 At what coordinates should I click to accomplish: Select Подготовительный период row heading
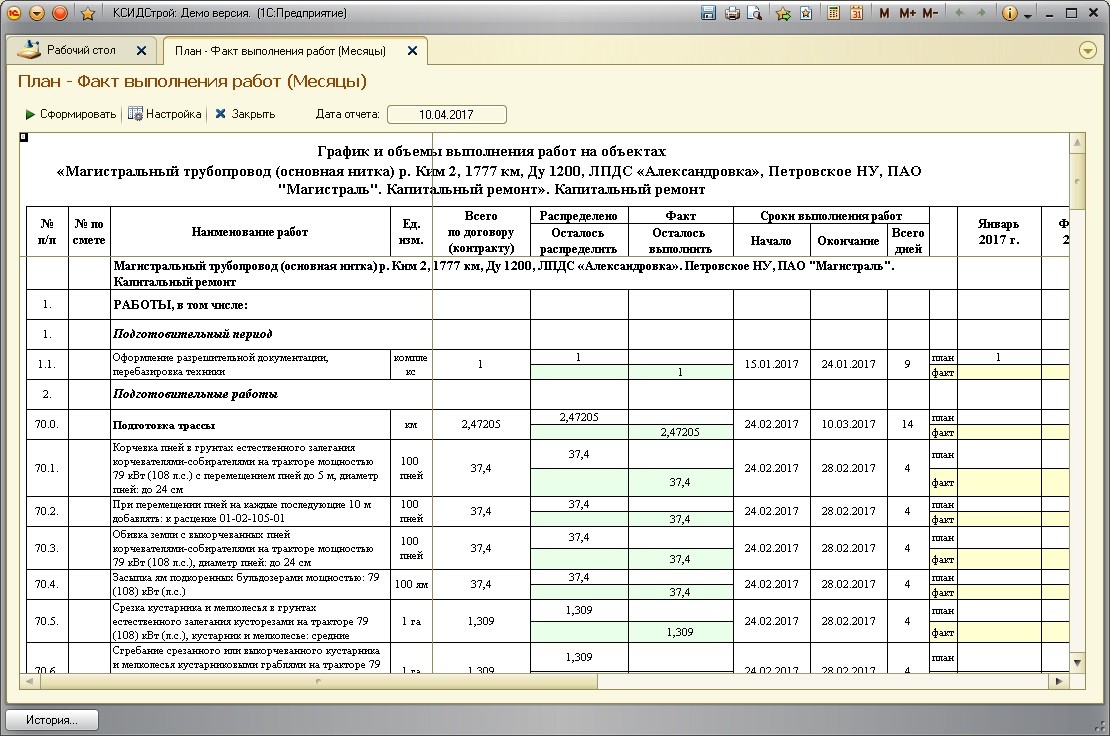coord(193,334)
